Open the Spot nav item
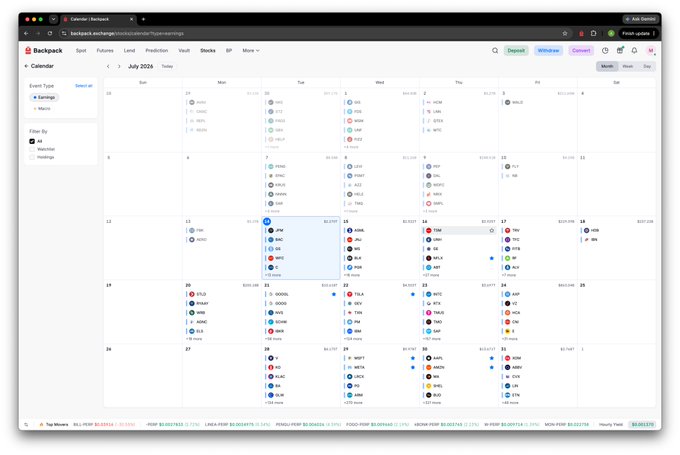 81,51
